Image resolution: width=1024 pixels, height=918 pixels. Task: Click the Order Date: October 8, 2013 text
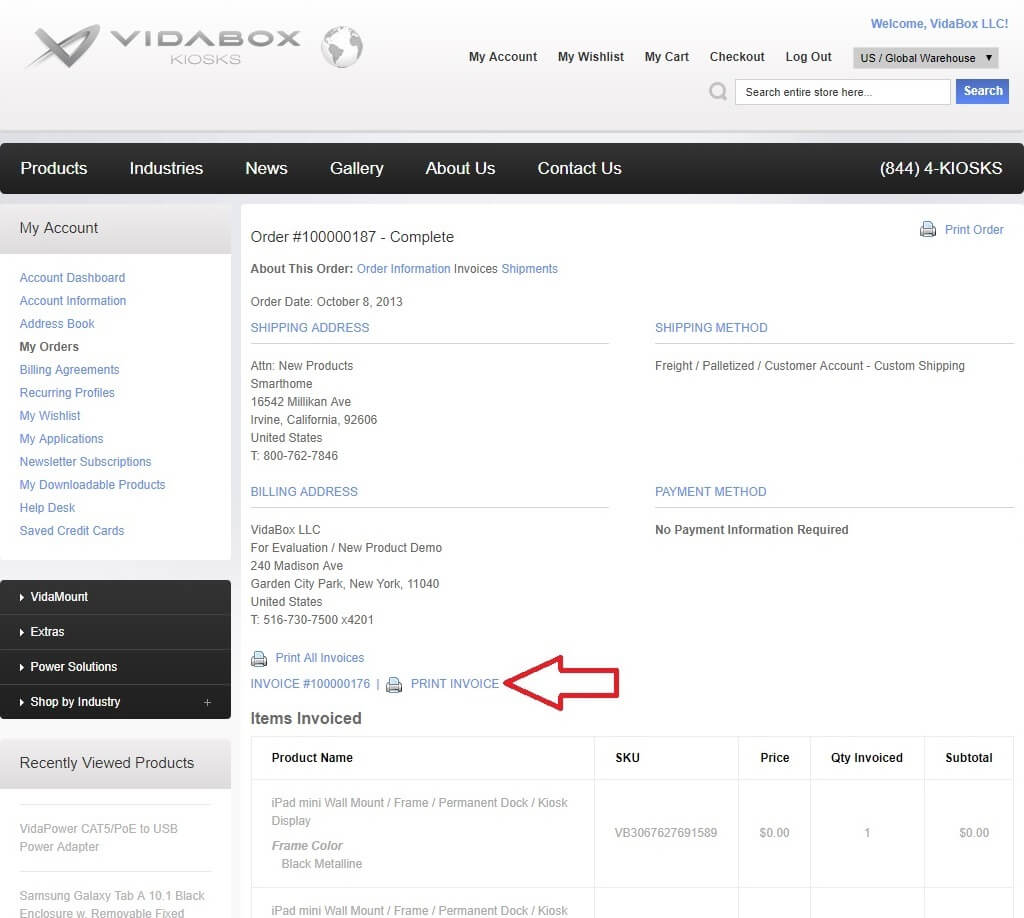pos(327,302)
